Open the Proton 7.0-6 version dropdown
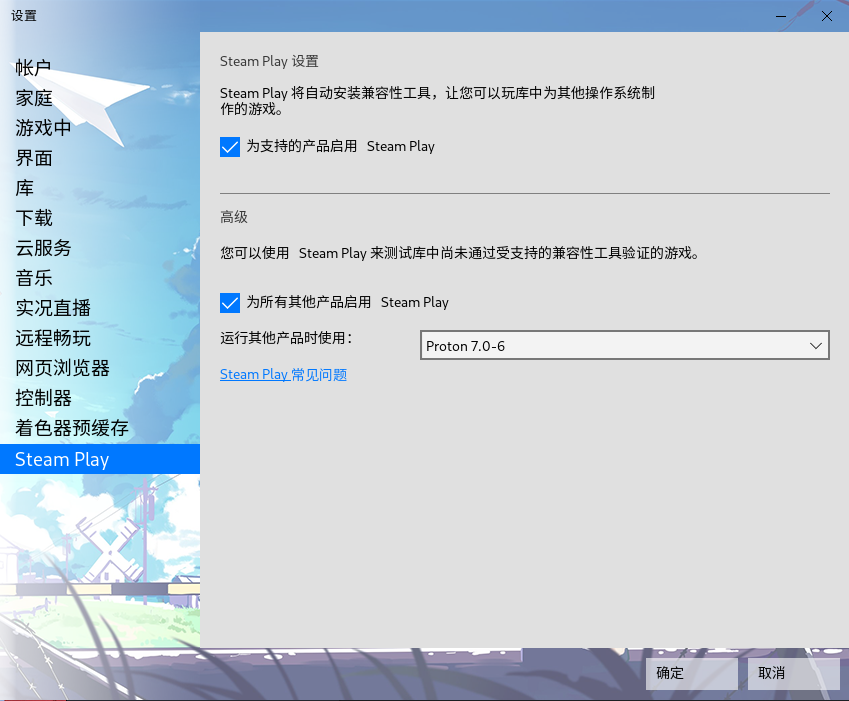Viewport: 849px width, 701px height. coord(624,346)
